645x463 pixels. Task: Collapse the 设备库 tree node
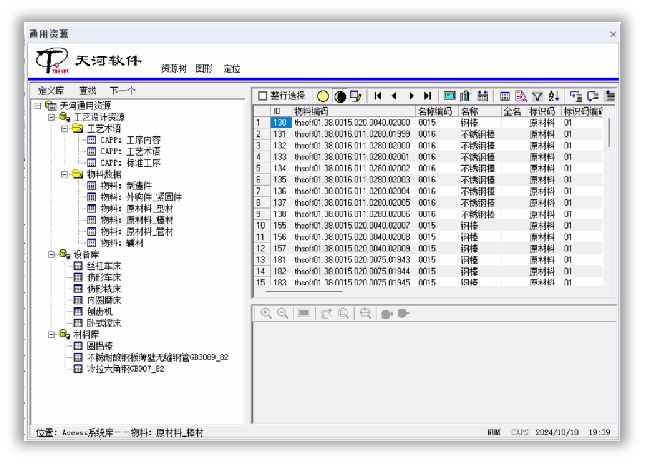click(x=51, y=255)
